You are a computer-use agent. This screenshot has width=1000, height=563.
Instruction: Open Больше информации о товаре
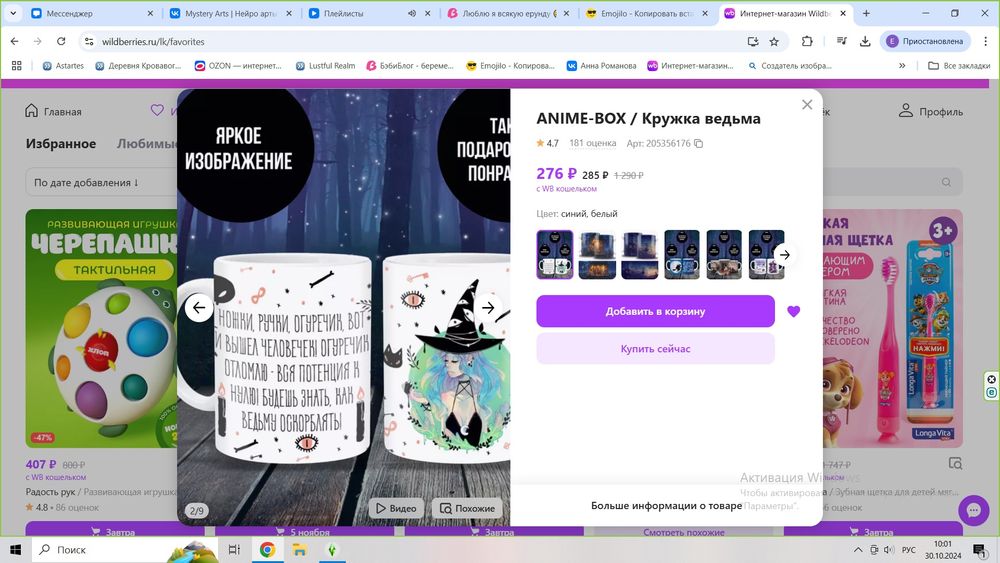[666, 506]
